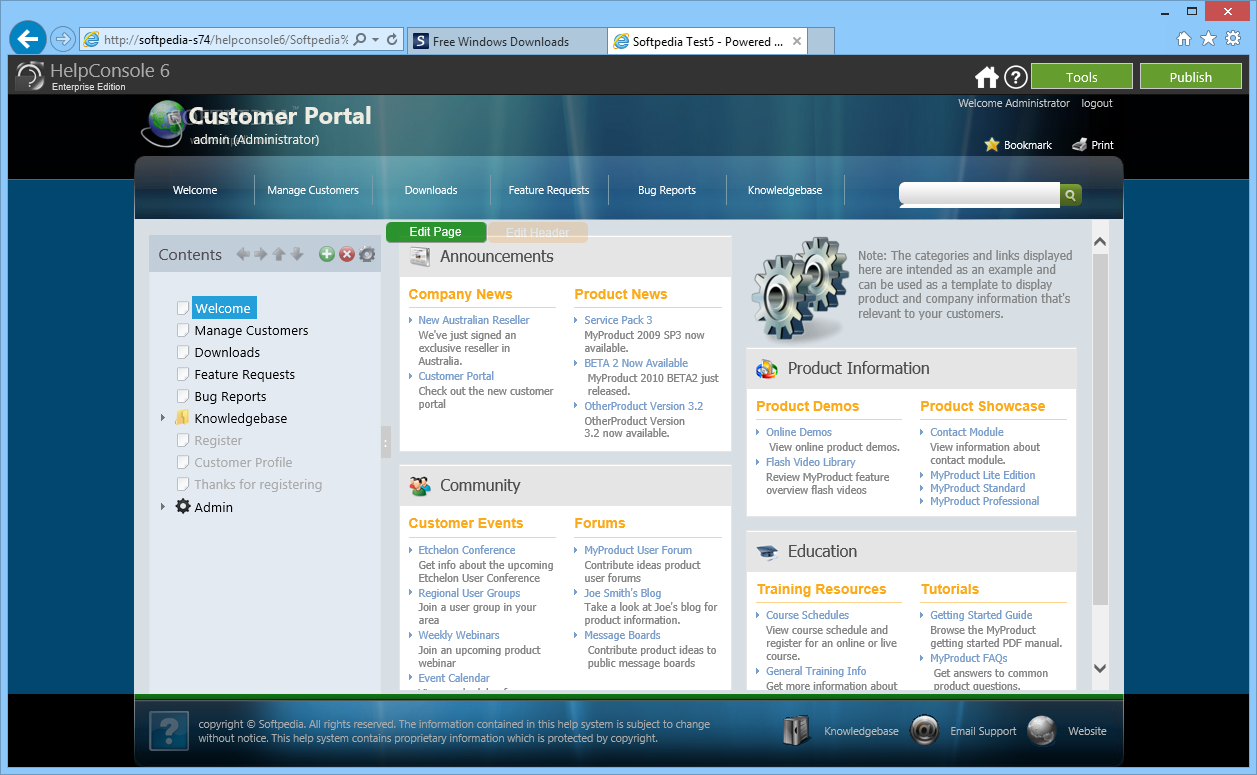Refresh the page using the reload icon

tap(393, 40)
